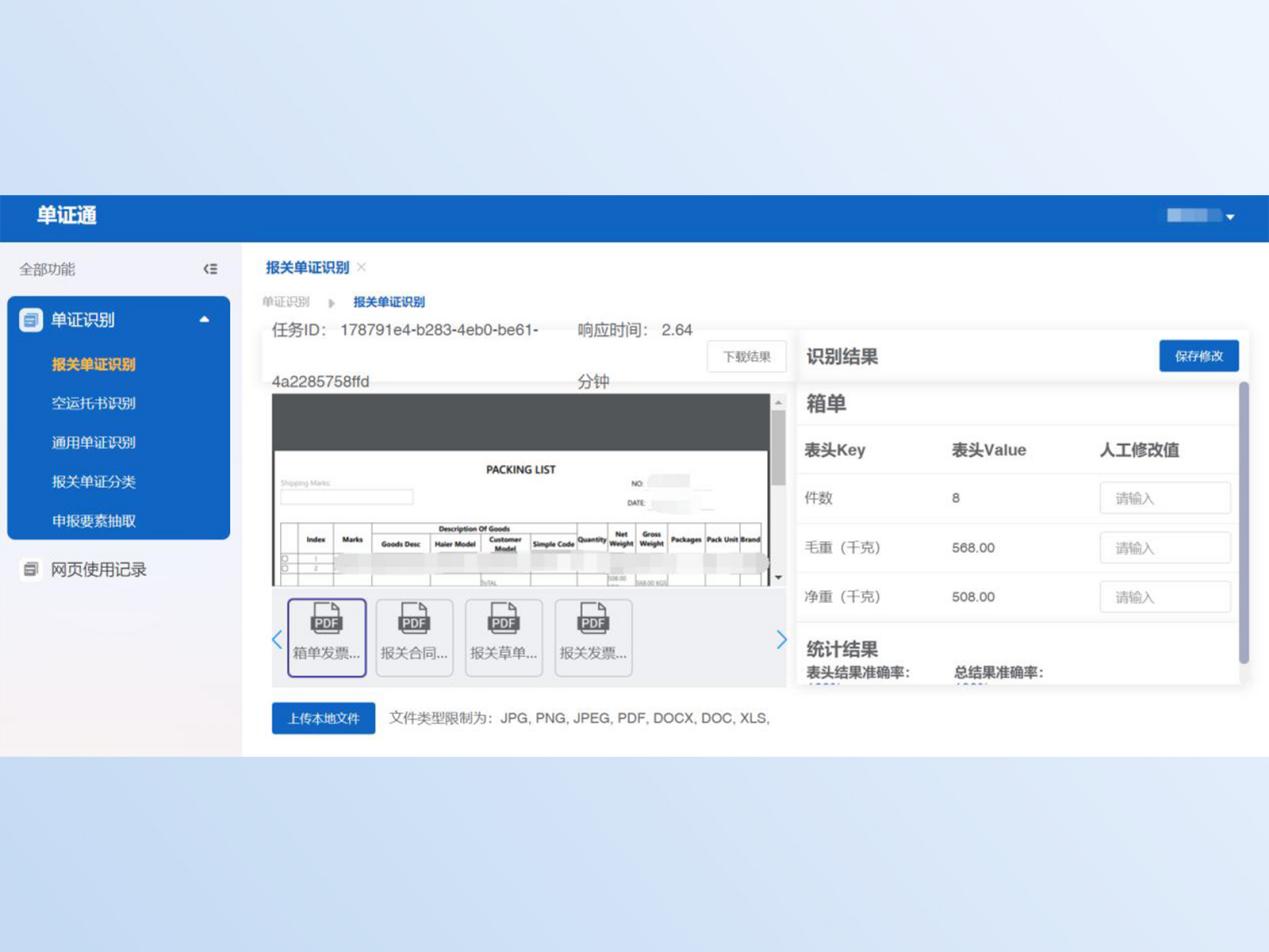Open the 报关发票 PDF file thumbnail

pyautogui.click(x=593, y=637)
